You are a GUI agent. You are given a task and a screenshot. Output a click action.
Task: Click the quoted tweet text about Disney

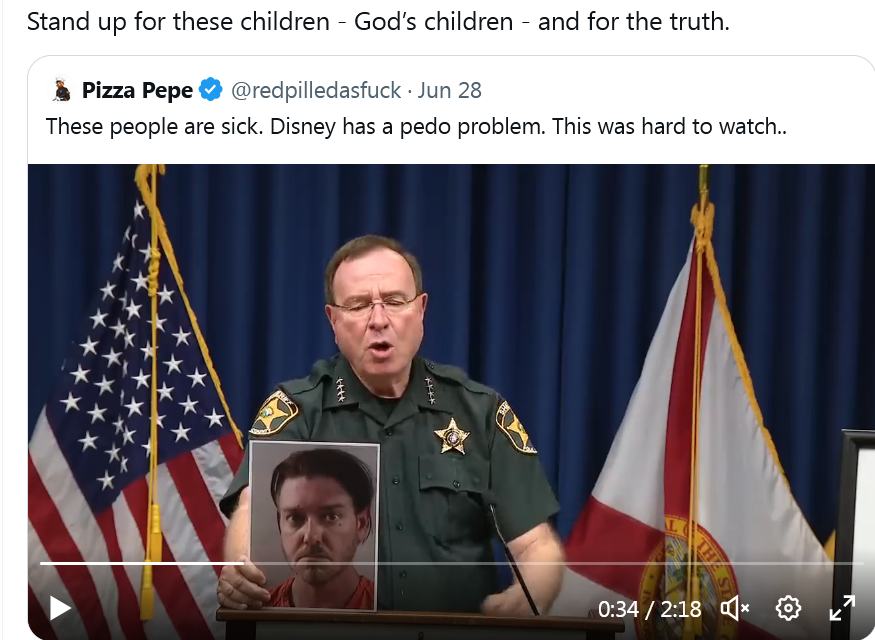(416, 127)
